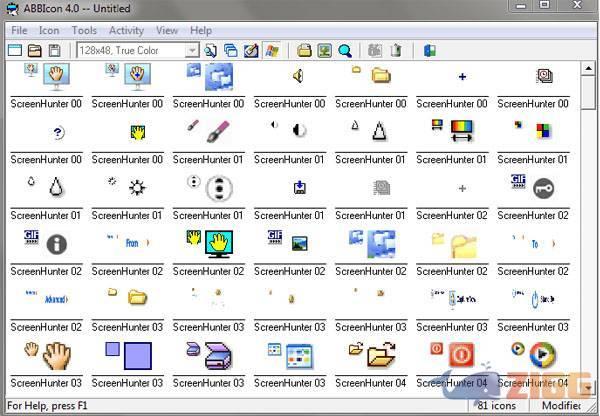This screenshot has width=600, height=416.
Task: Click the New file toolbar icon
Action: 14,50
